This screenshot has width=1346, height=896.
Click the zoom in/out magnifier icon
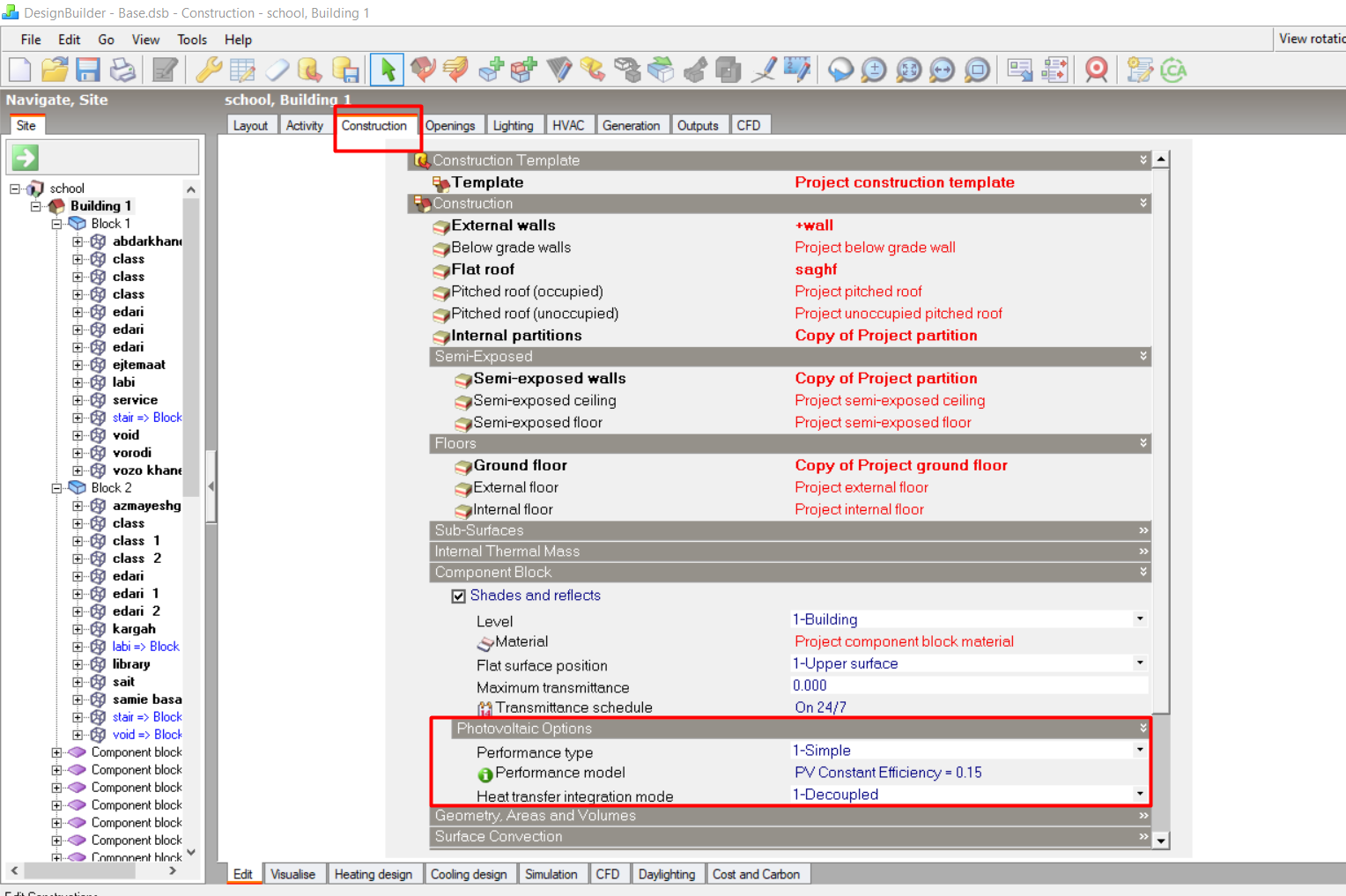tap(874, 70)
